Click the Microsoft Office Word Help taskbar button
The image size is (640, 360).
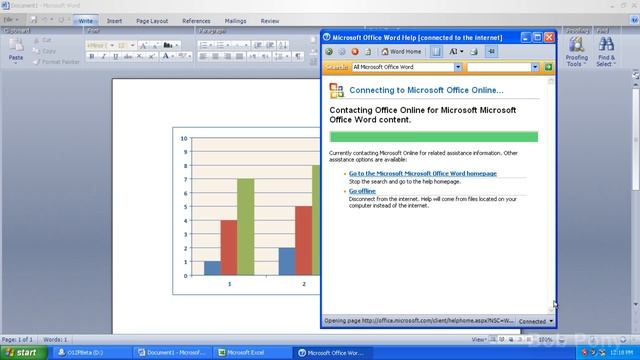[332, 353]
